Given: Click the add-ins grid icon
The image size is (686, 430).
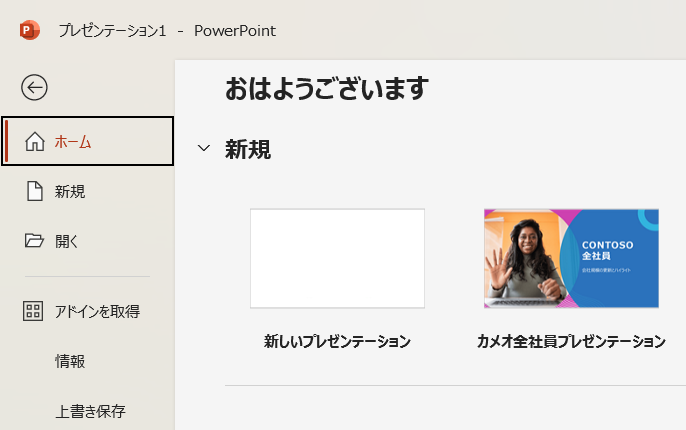Looking at the screenshot, I should tap(33, 311).
